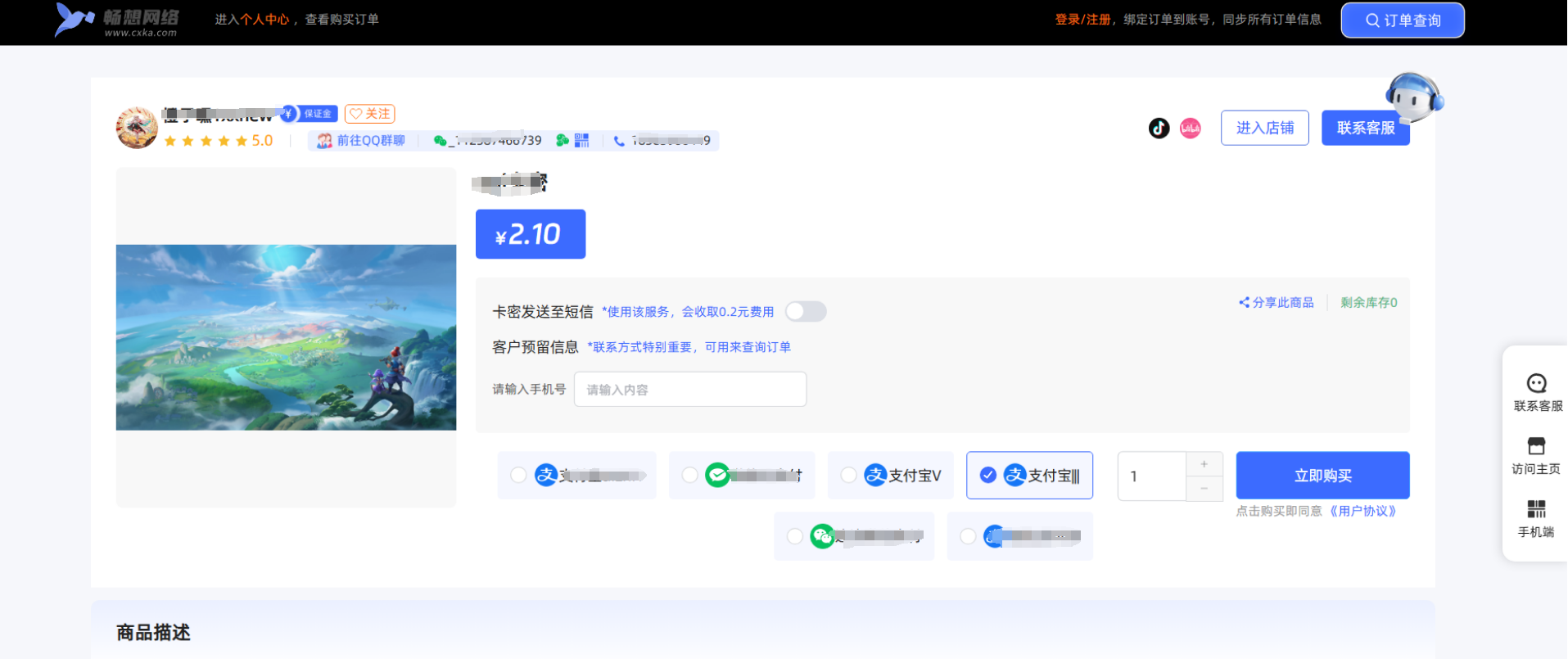Click 分享此商品 share link
This screenshot has height=659, width=1568.
(1276, 303)
